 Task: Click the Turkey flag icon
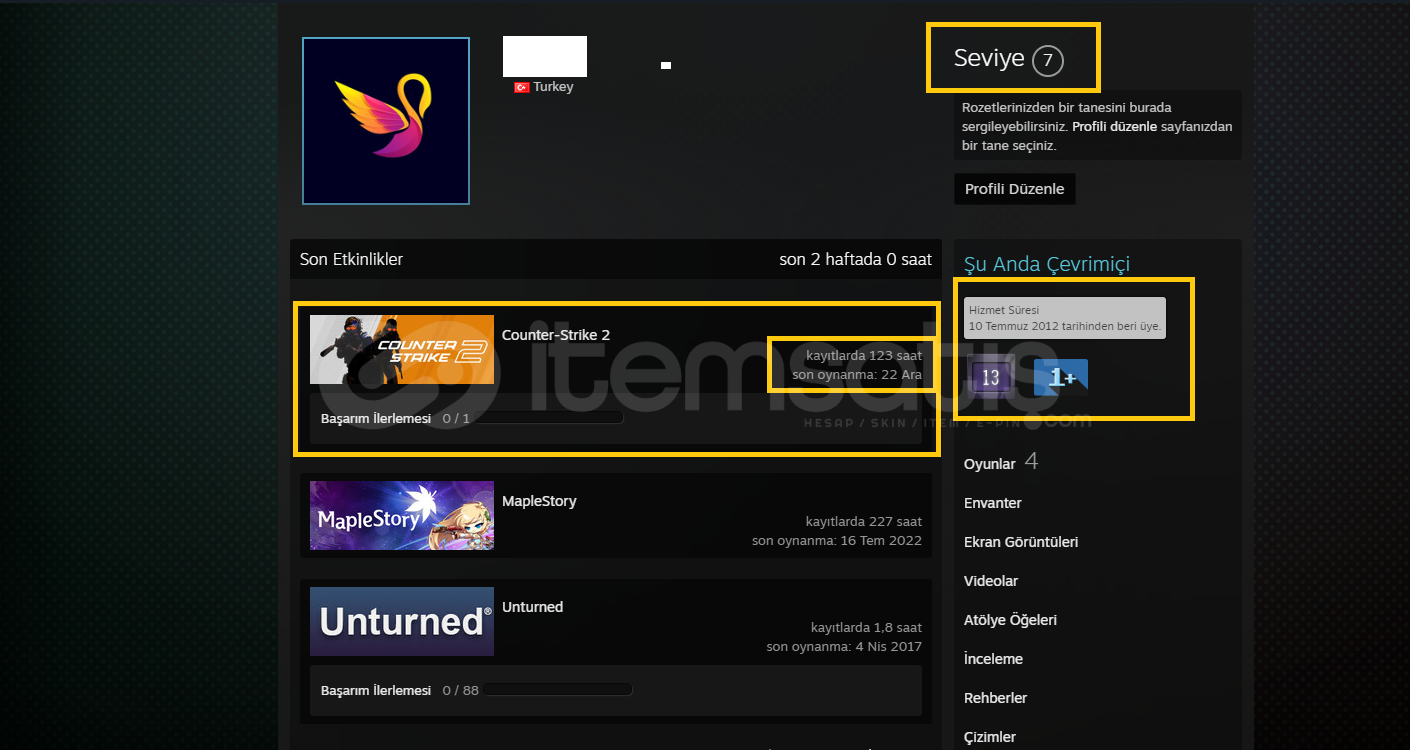pyautogui.click(x=521, y=87)
